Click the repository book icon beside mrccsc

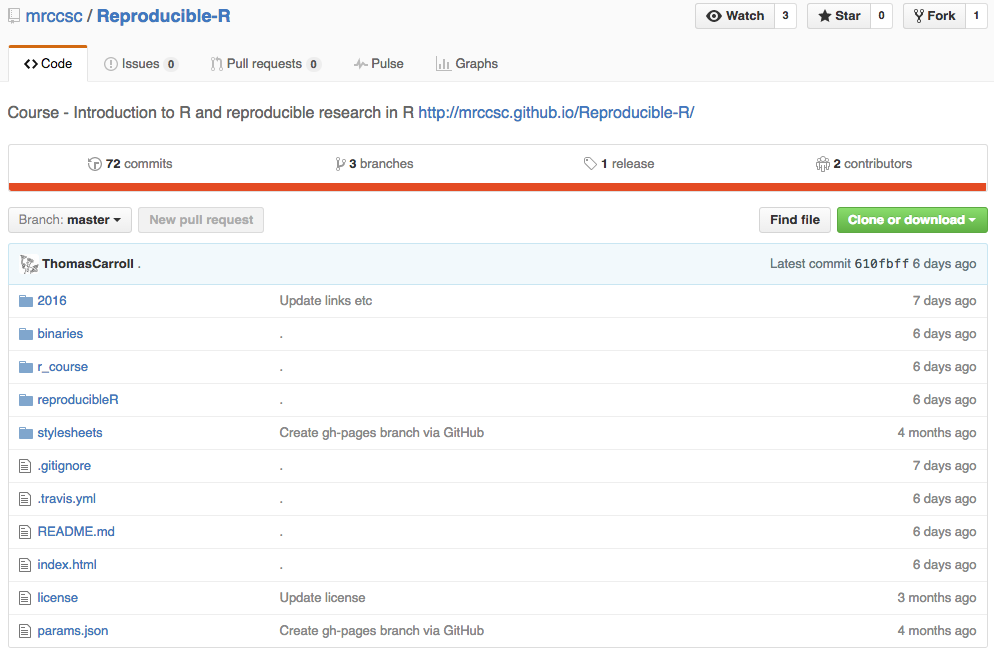[14, 16]
